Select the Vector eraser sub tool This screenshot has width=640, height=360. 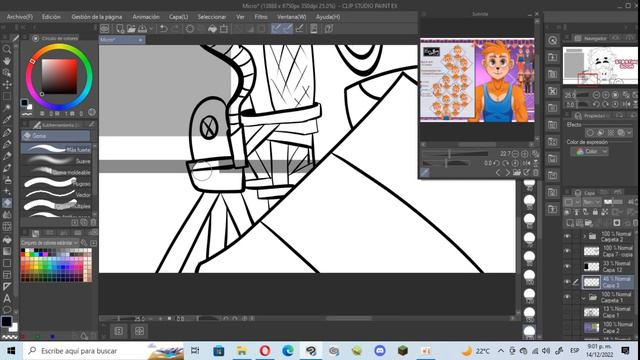[x=56, y=194]
